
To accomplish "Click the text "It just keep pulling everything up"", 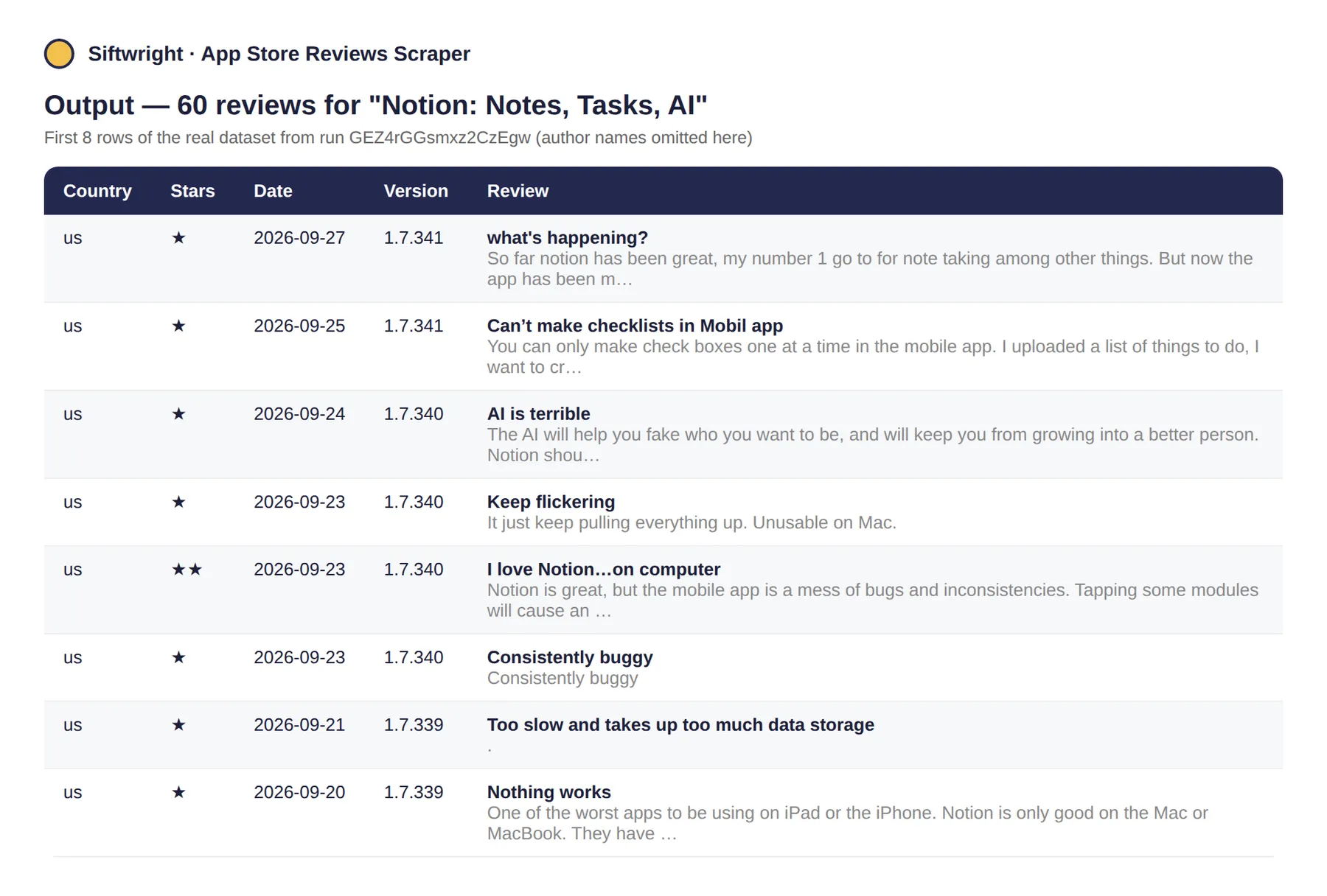I will click(615, 522).
